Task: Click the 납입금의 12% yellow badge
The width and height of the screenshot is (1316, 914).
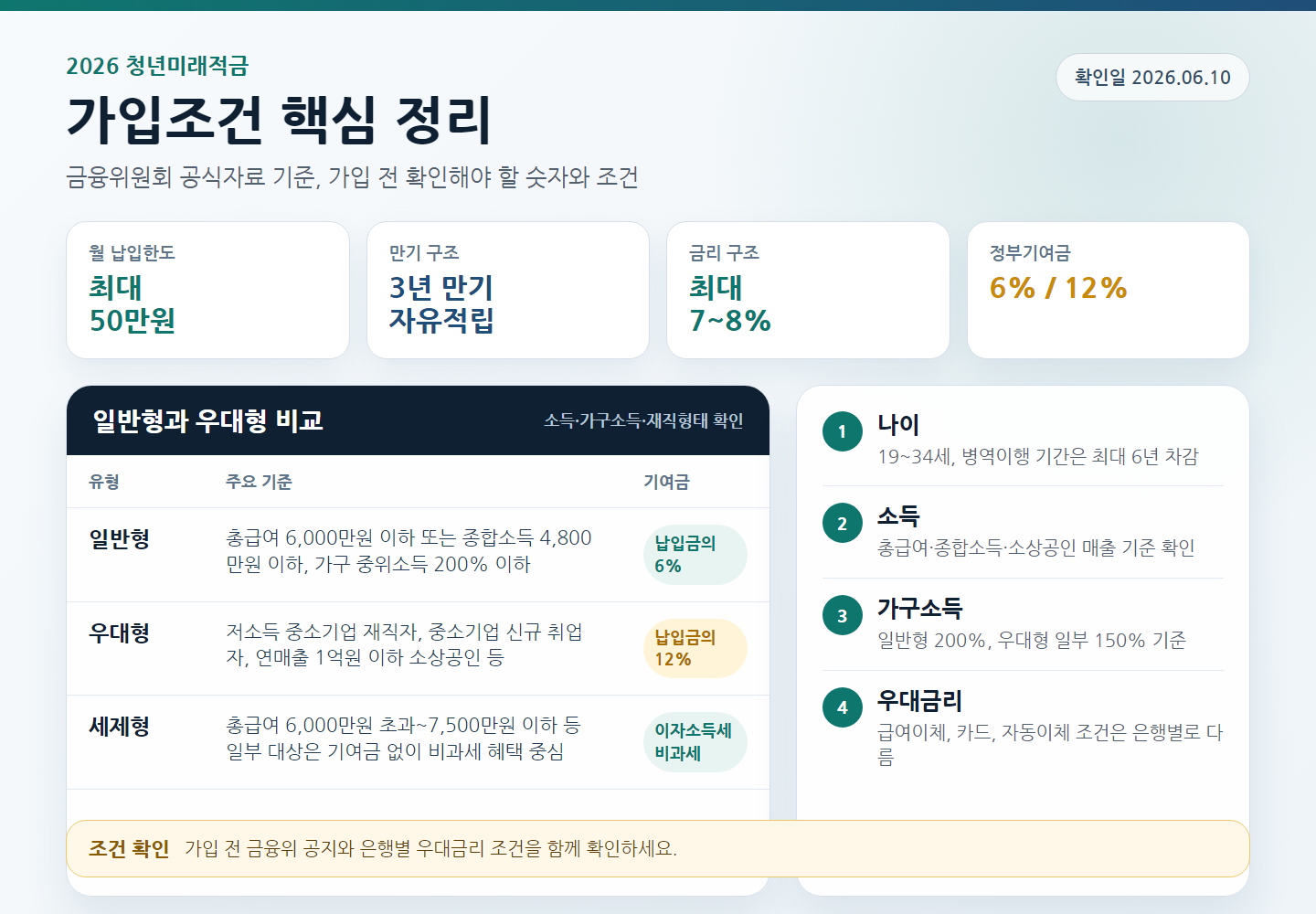Action: click(x=695, y=648)
